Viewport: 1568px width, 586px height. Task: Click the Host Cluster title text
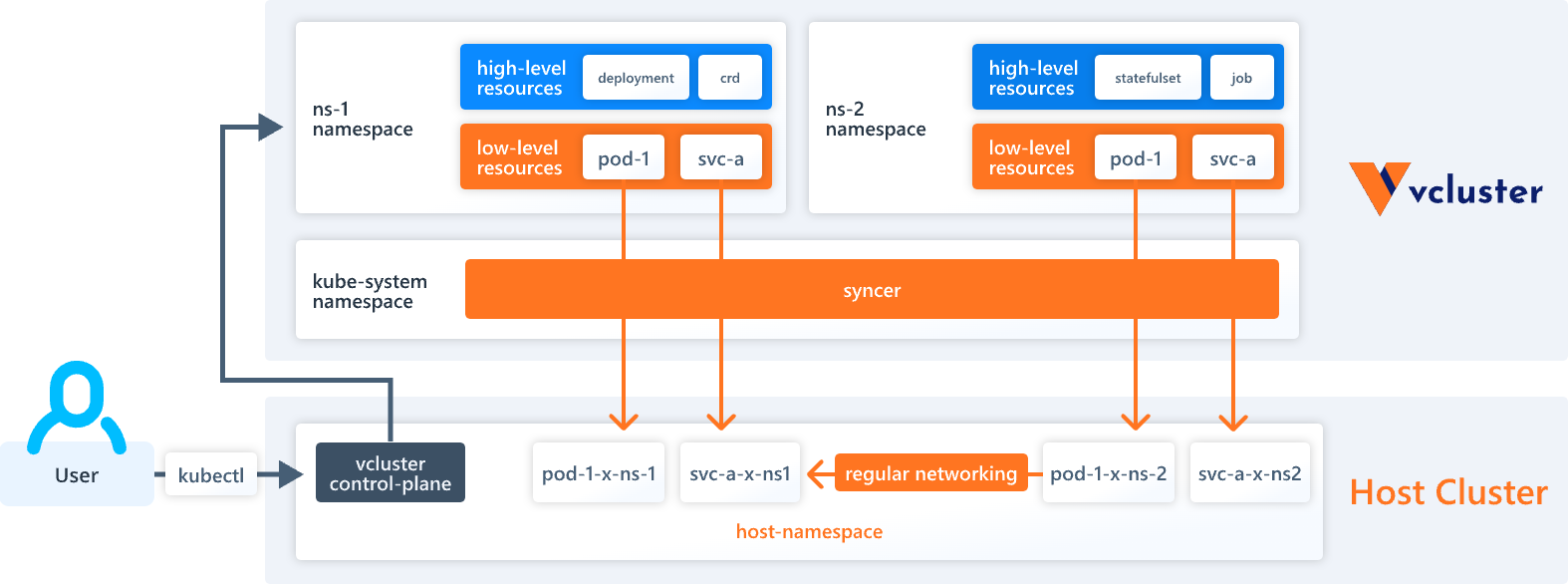click(1448, 492)
